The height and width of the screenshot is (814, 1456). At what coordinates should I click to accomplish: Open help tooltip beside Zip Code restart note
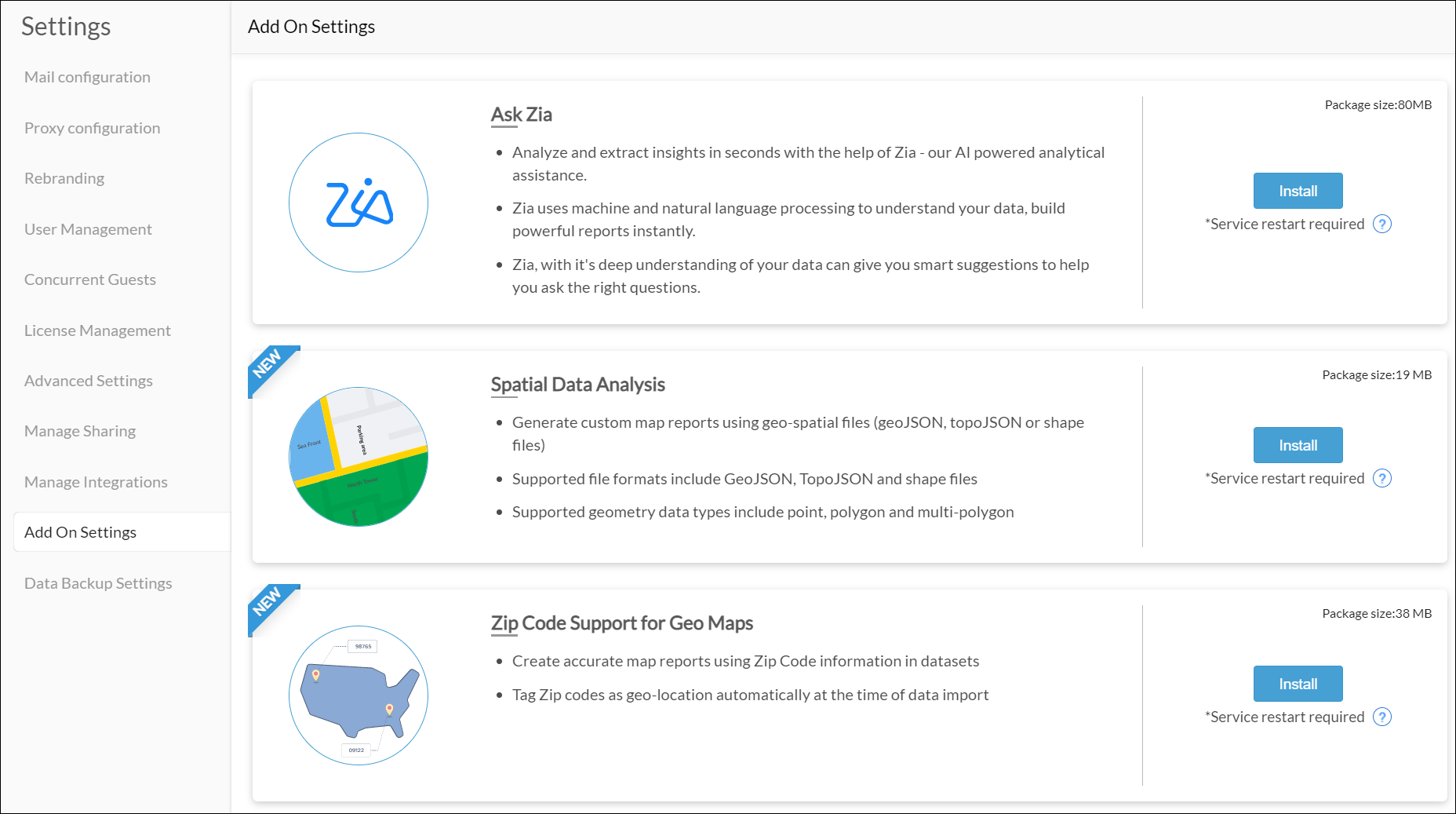pos(1382,717)
